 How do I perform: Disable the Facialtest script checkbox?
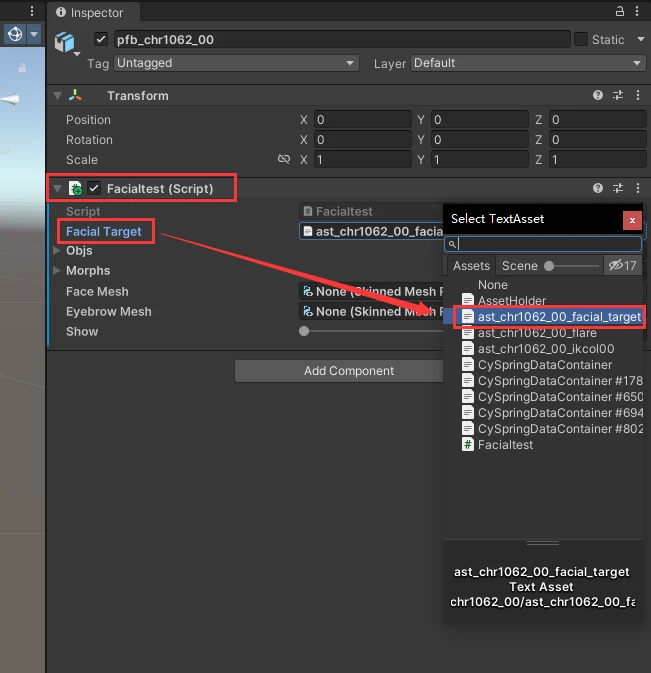pos(94,188)
